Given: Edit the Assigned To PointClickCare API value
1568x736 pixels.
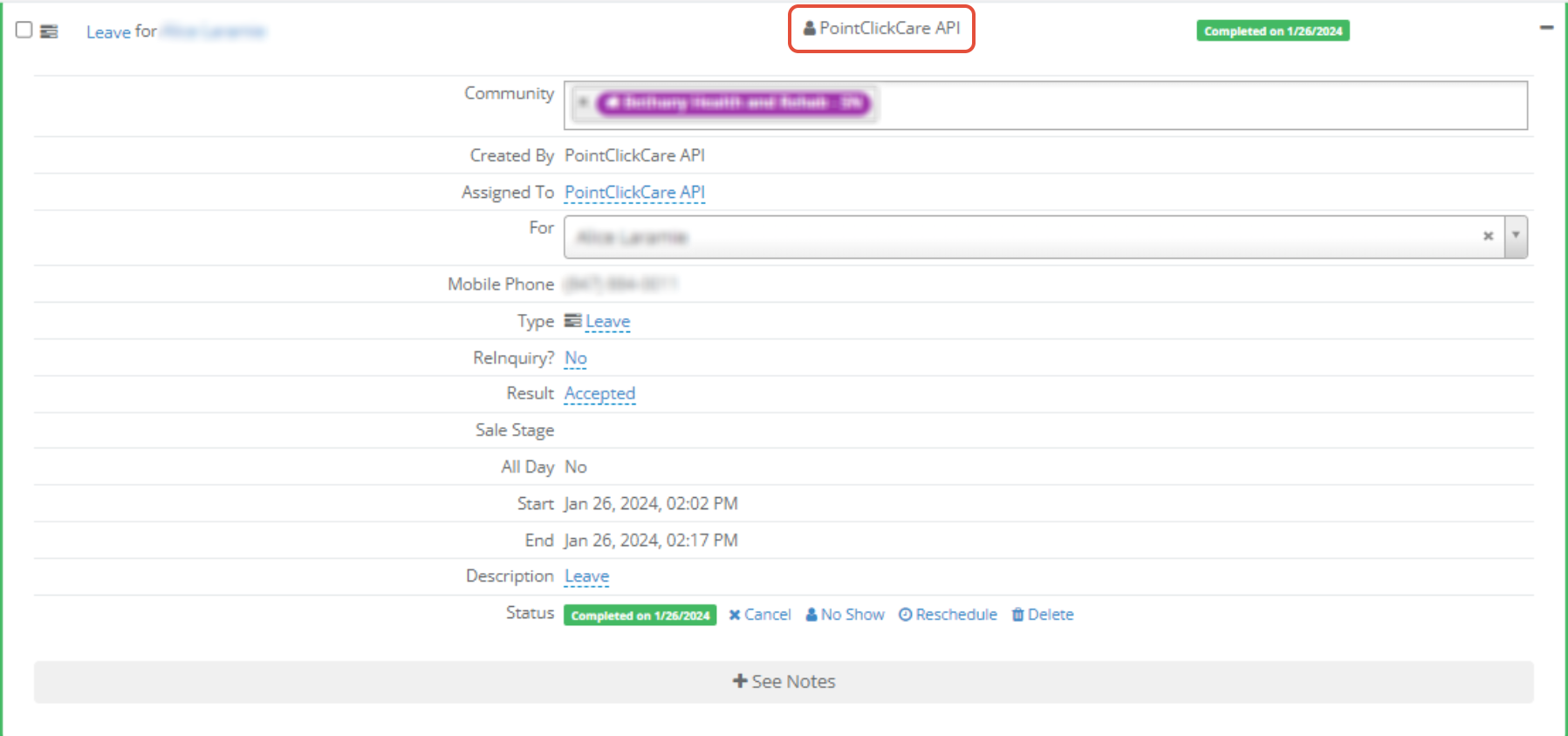Looking at the screenshot, I should pos(634,192).
